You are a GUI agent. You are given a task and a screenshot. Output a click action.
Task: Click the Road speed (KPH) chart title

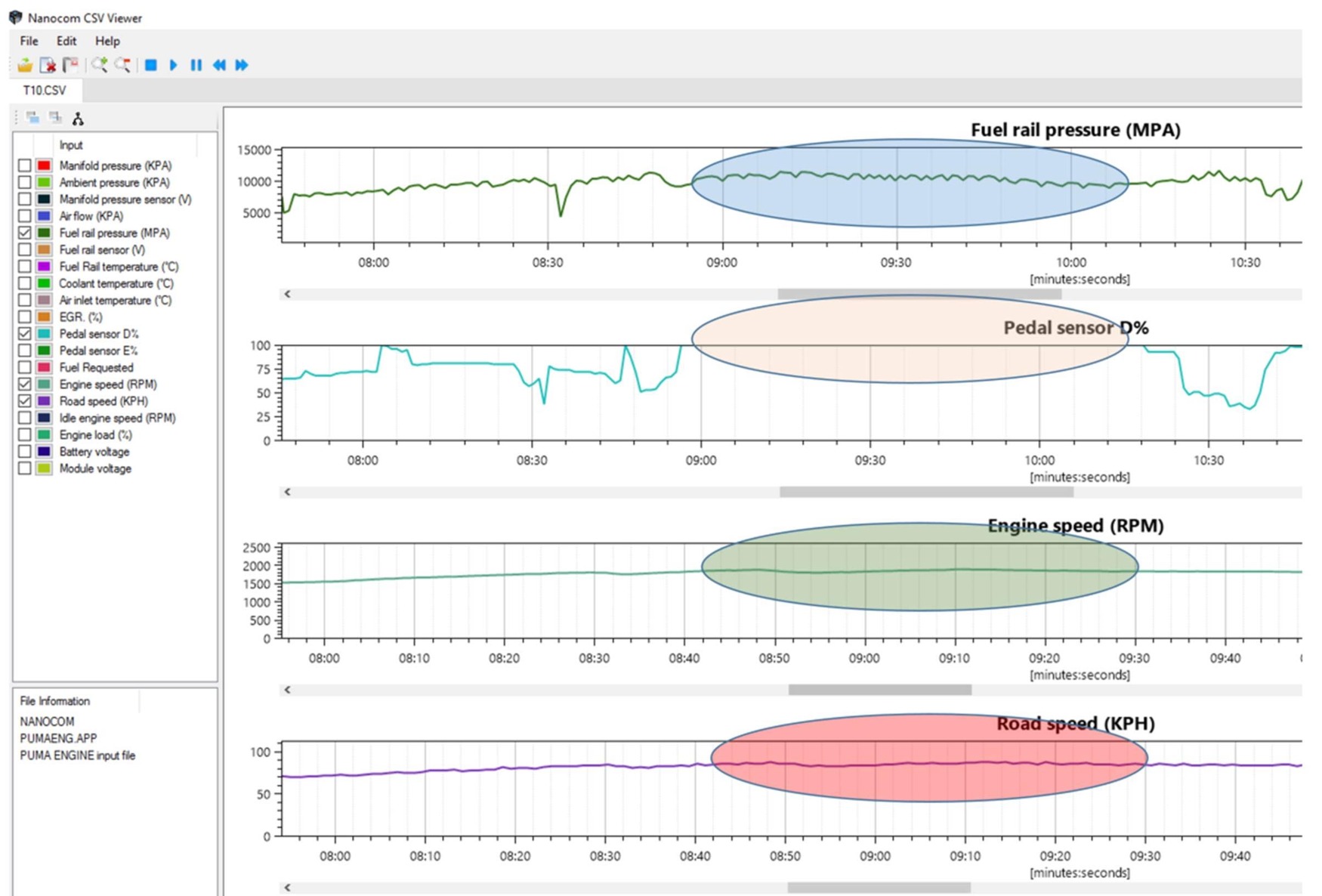1076,724
